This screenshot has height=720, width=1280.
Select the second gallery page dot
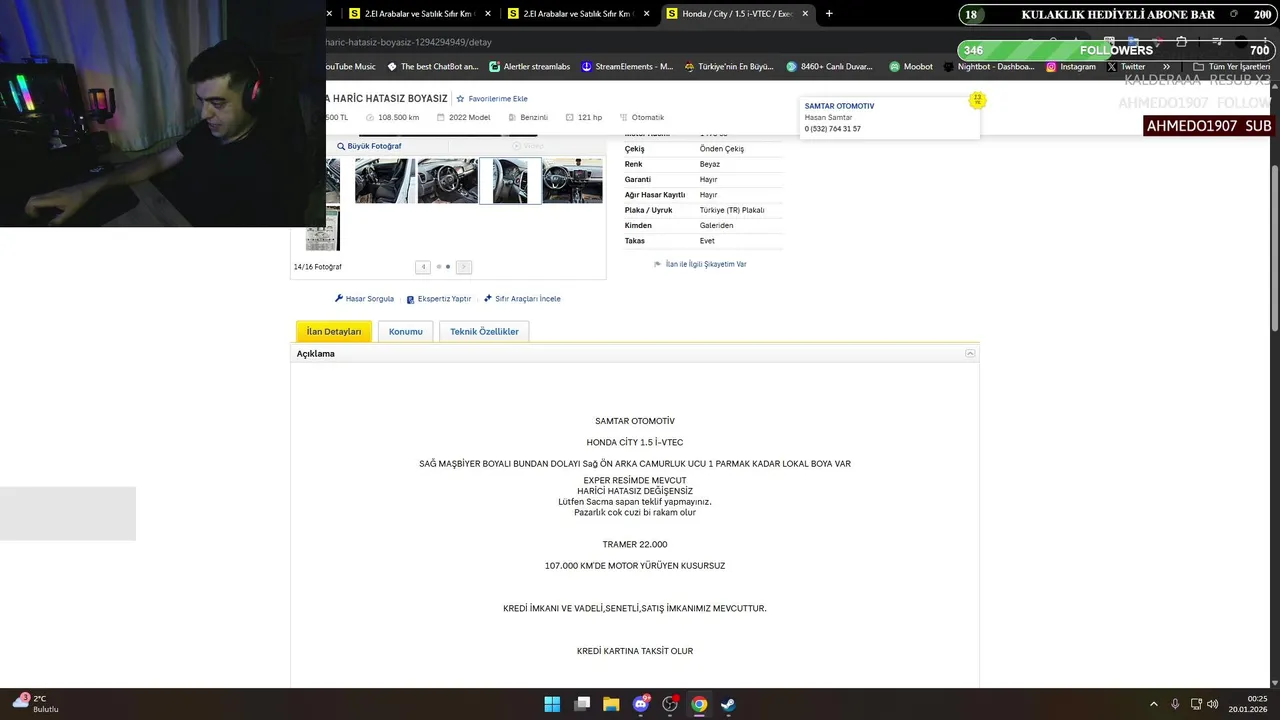coord(448,267)
